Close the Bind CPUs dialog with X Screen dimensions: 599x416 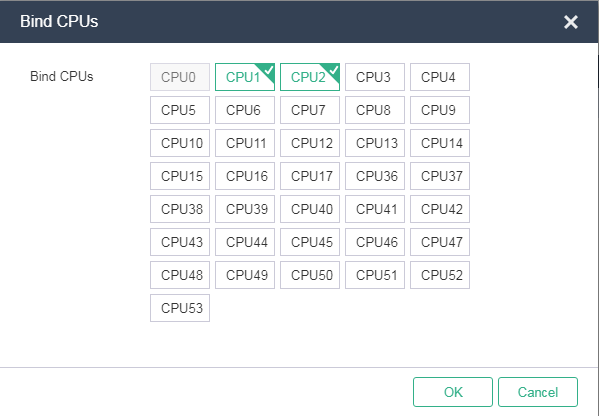pos(571,22)
